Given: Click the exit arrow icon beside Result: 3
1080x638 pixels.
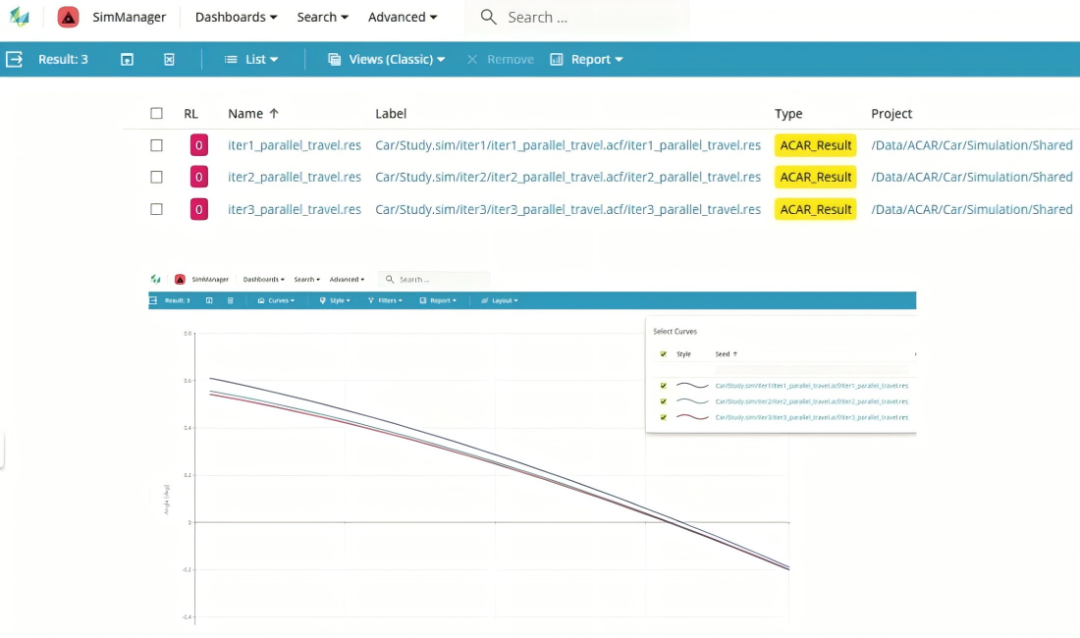Looking at the screenshot, I should point(14,59).
